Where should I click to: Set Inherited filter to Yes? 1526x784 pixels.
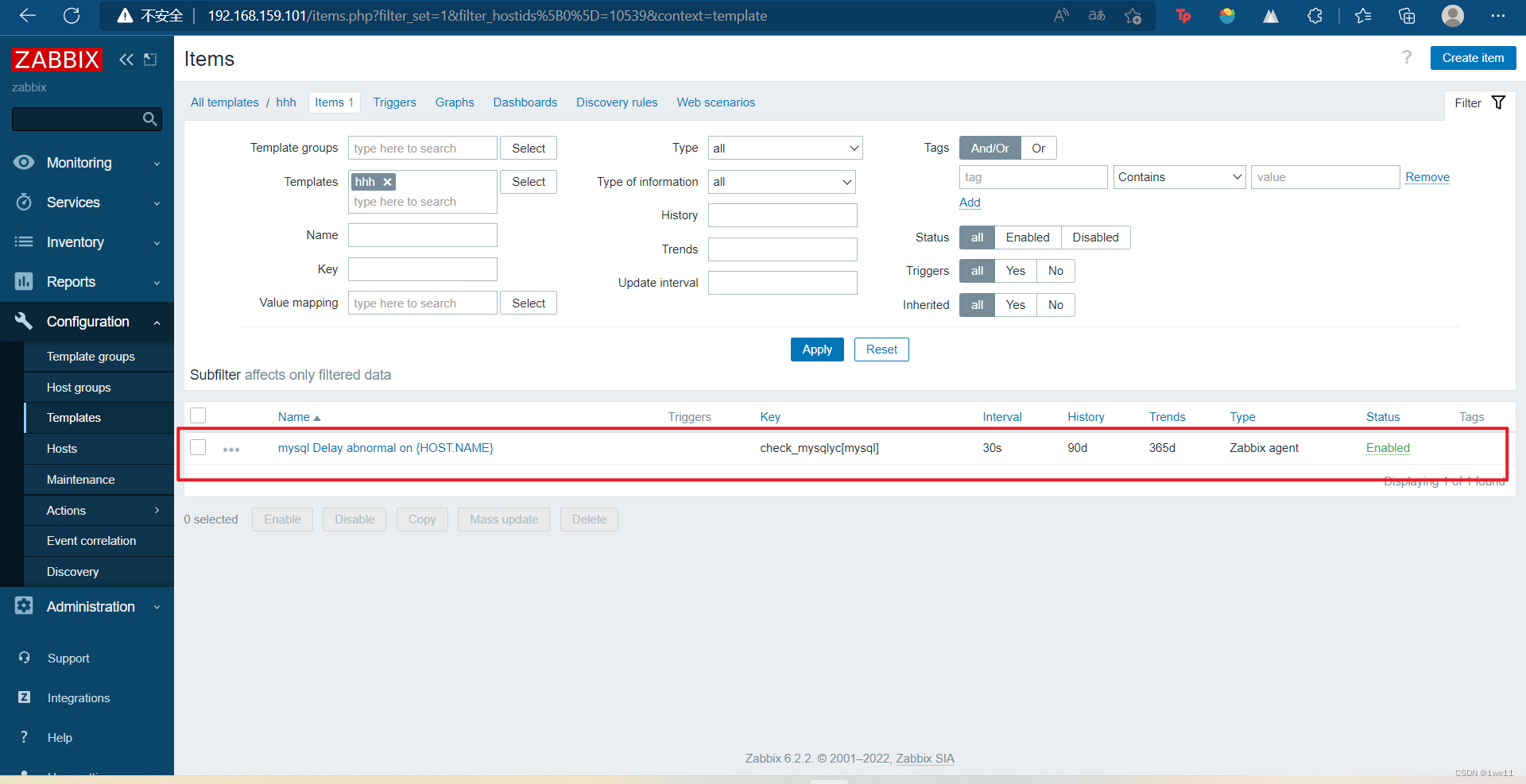(x=1015, y=305)
